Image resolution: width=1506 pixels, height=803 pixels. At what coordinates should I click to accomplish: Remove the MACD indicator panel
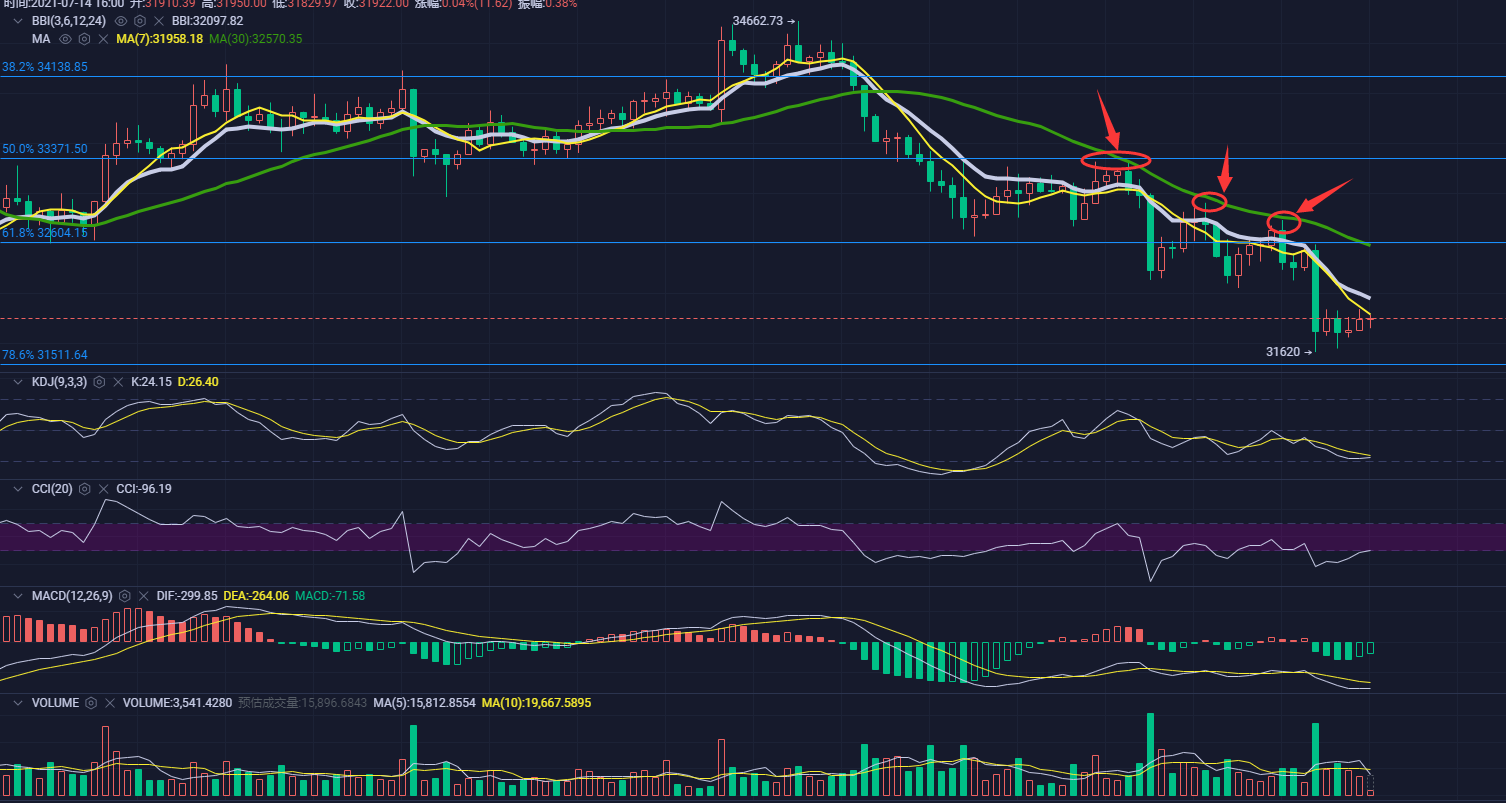(143, 596)
